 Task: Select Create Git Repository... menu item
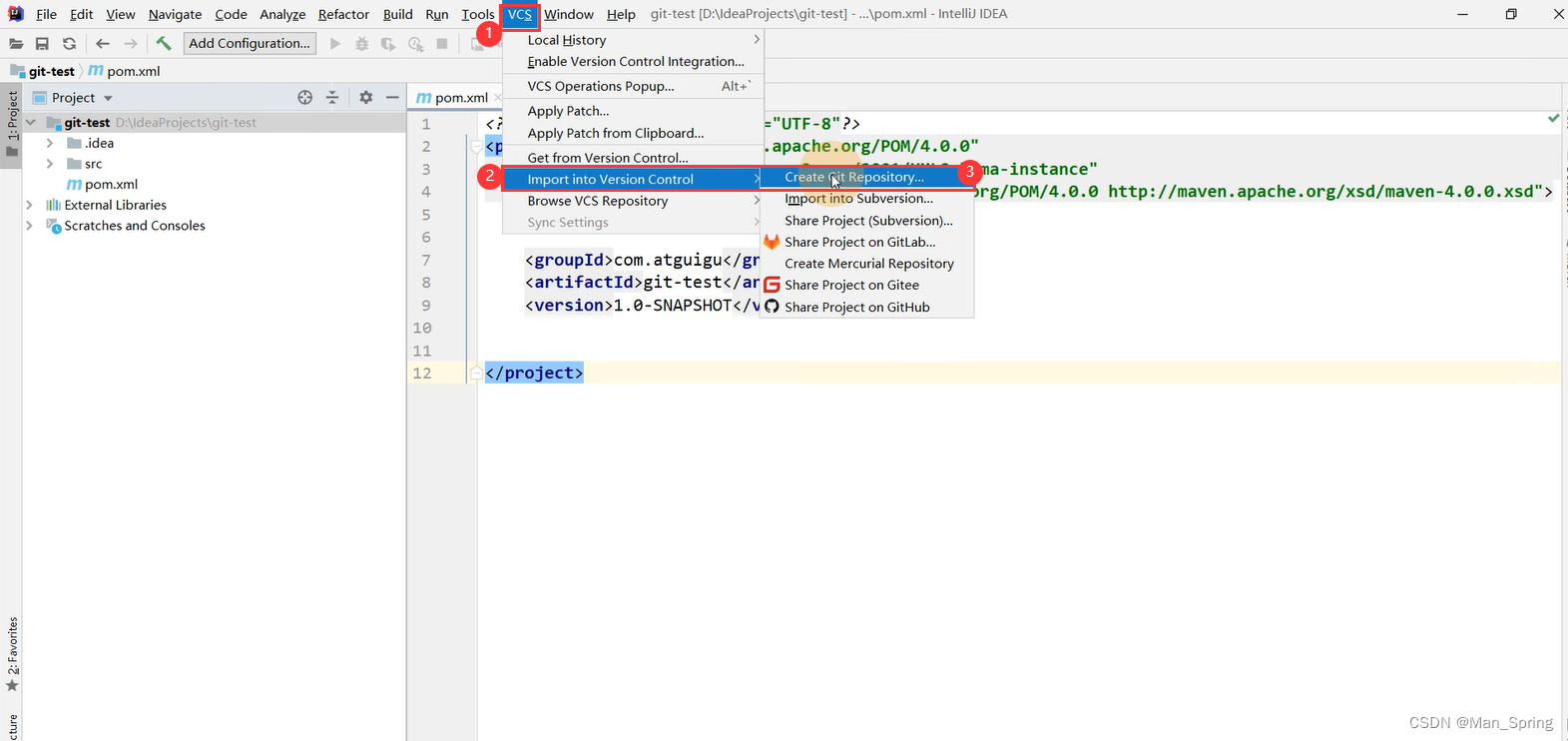pyautogui.click(x=866, y=177)
